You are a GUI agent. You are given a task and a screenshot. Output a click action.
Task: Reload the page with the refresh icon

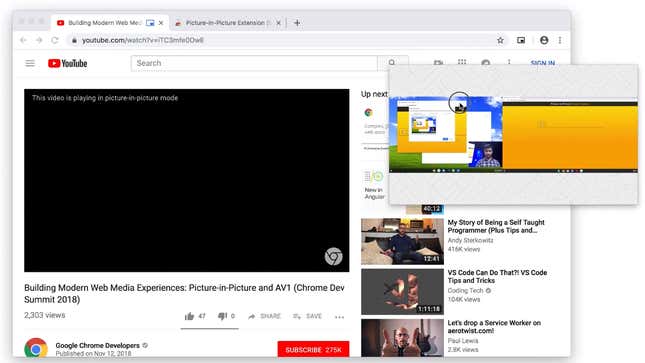click(x=55, y=40)
